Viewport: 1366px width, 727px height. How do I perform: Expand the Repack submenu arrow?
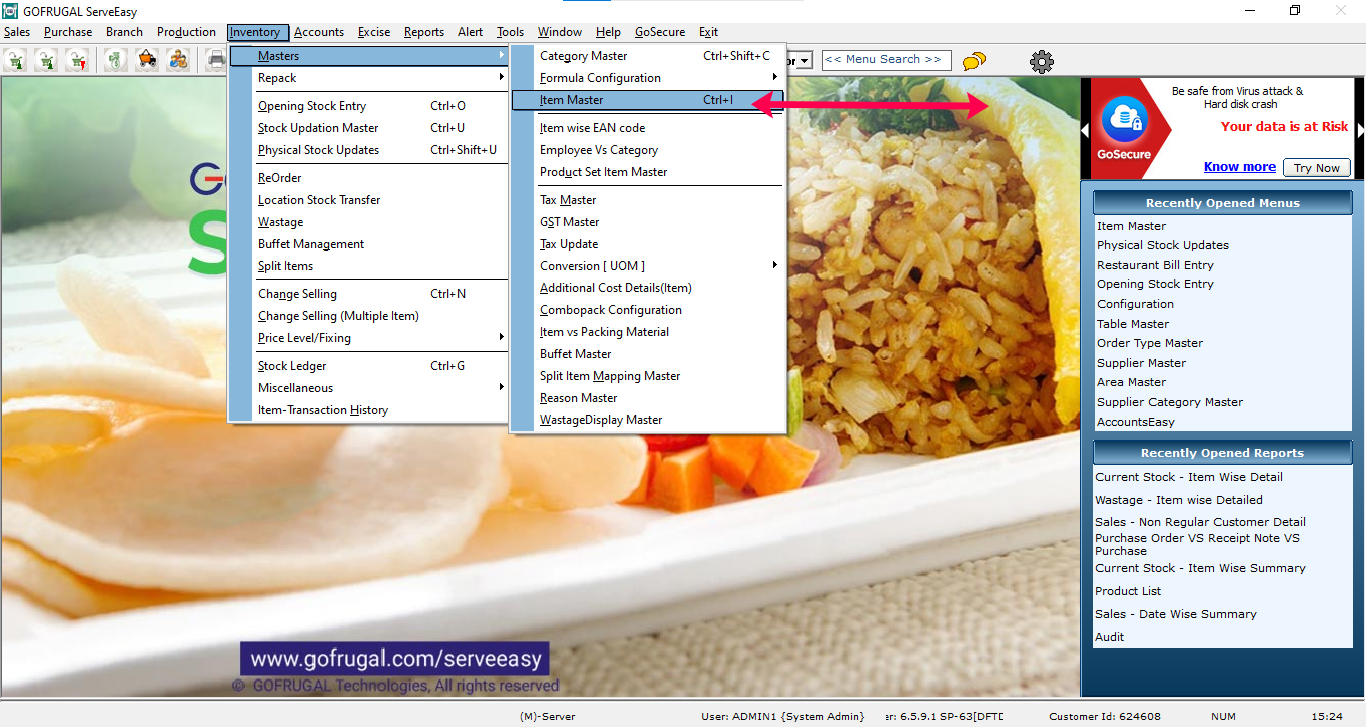(x=502, y=78)
